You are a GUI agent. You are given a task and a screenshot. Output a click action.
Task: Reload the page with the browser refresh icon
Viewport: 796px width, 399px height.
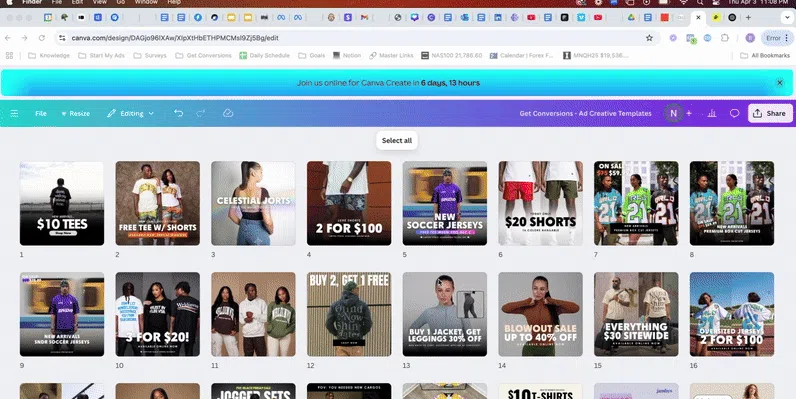coord(42,38)
